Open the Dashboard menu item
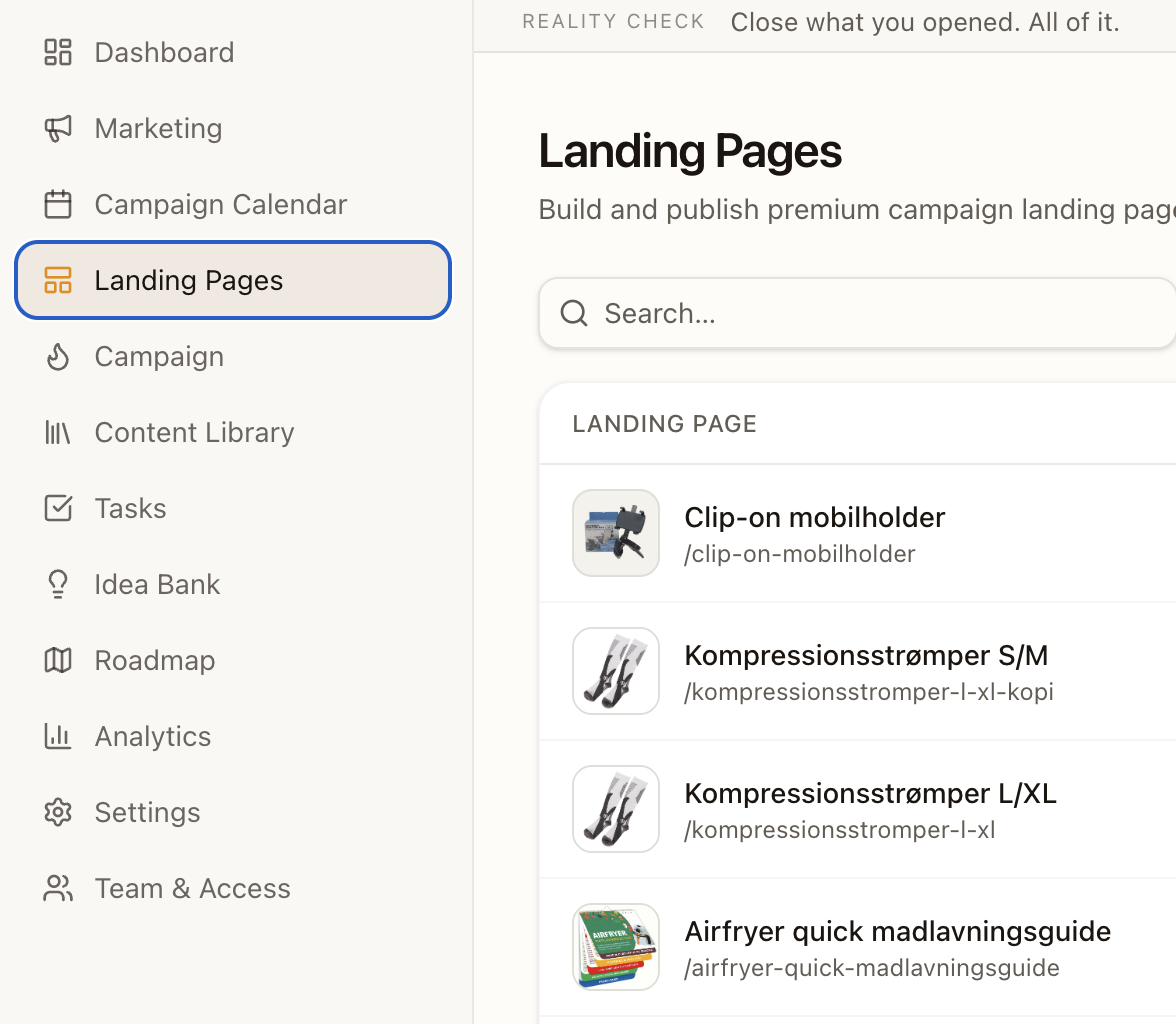1176x1024 pixels. (x=233, y=53)
